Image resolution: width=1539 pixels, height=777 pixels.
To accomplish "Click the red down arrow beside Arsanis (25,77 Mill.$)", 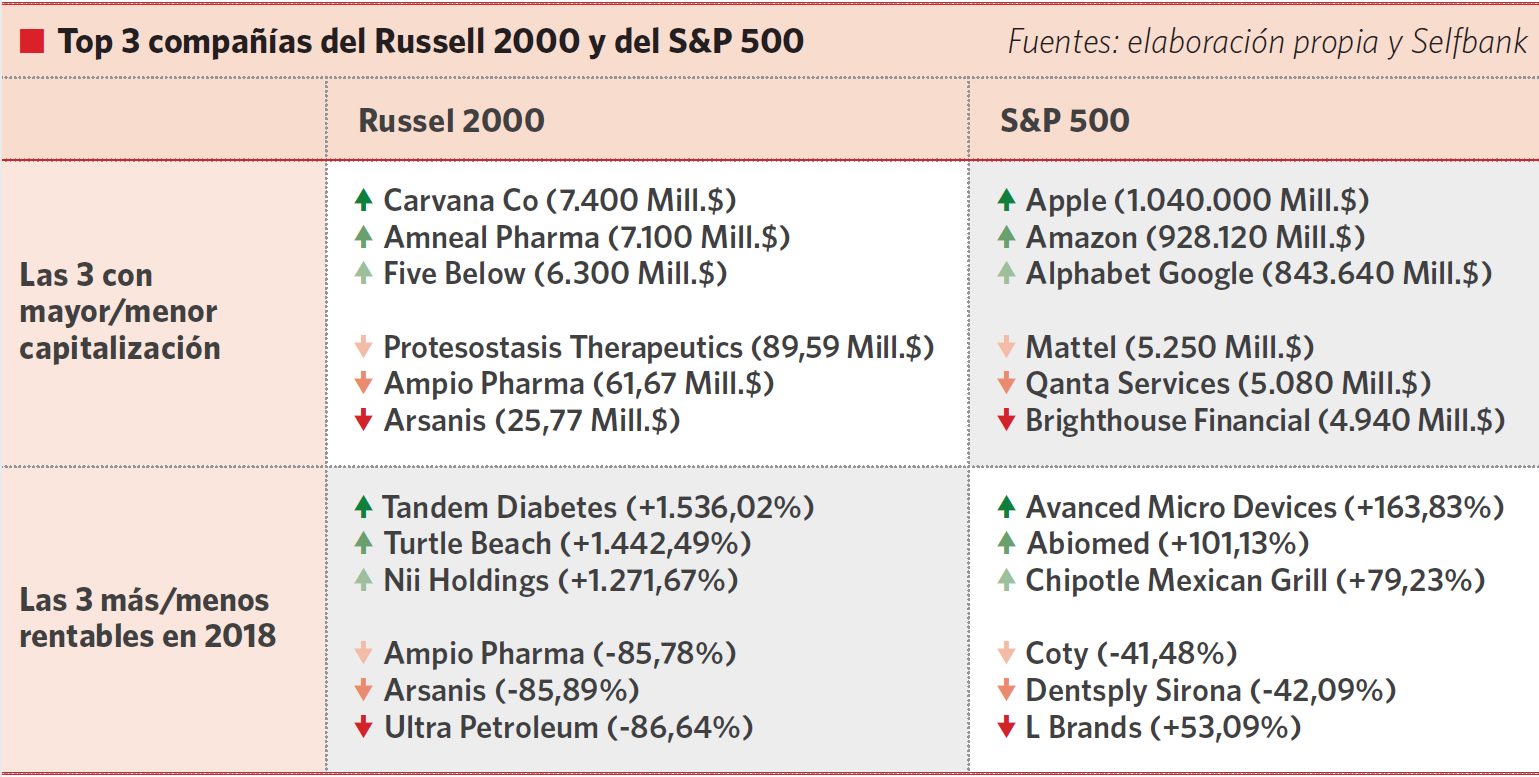I will pyautogui.click(x=363, y=421).
